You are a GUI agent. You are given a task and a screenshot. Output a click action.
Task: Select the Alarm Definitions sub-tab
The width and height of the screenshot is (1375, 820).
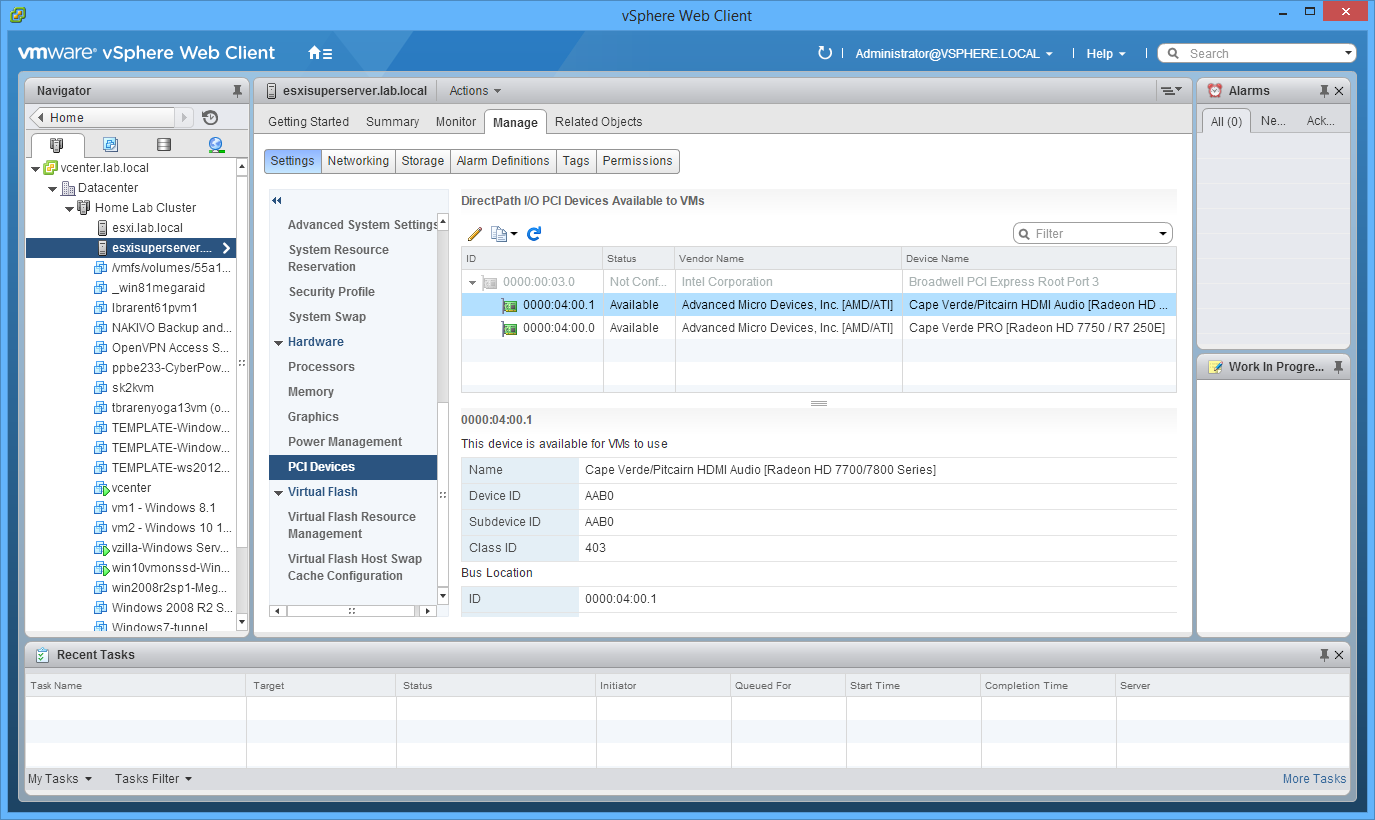[503, 161]
